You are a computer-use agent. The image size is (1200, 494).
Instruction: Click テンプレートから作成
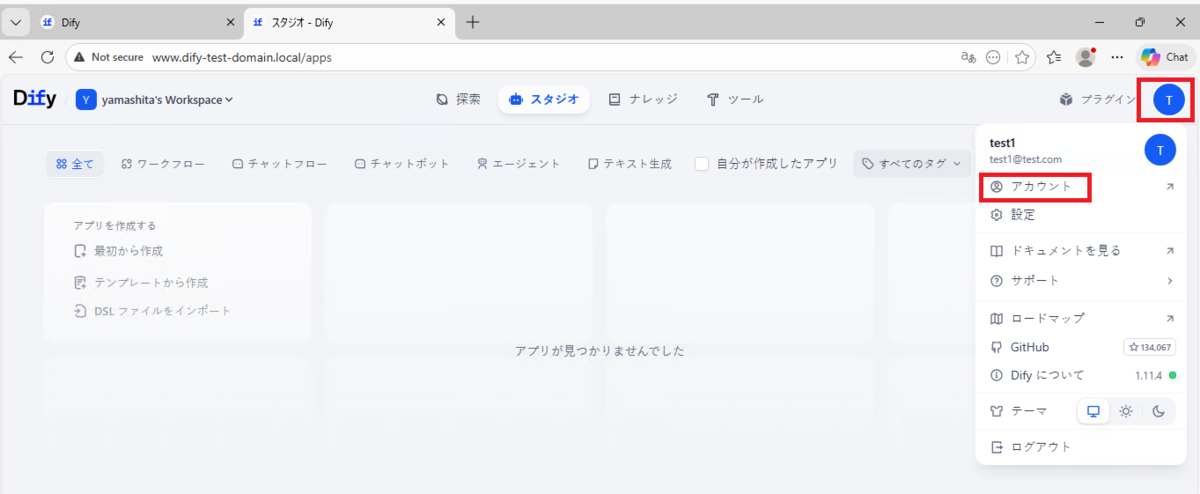pyautogui.click(x=140, y=283)
